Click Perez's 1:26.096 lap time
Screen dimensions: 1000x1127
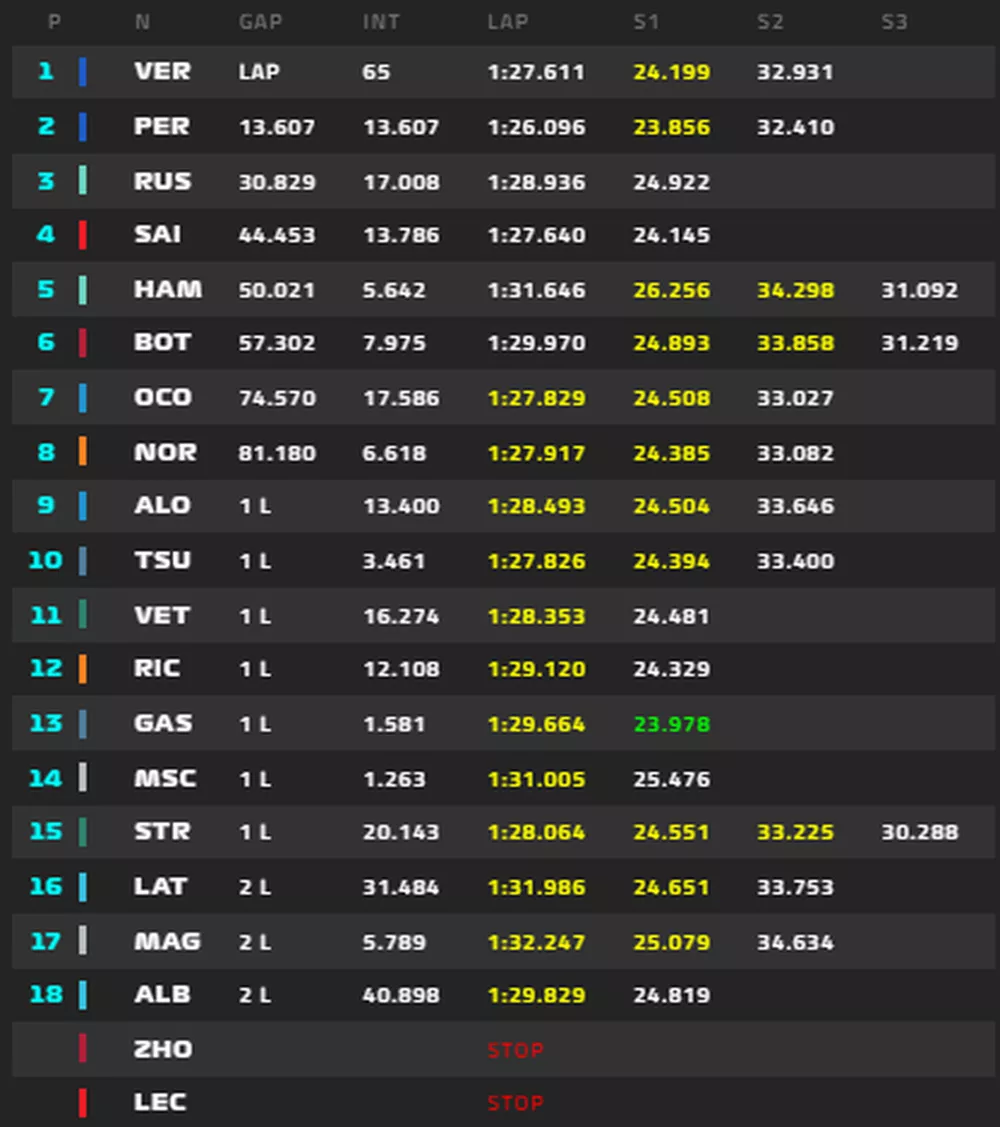[536, 128]
